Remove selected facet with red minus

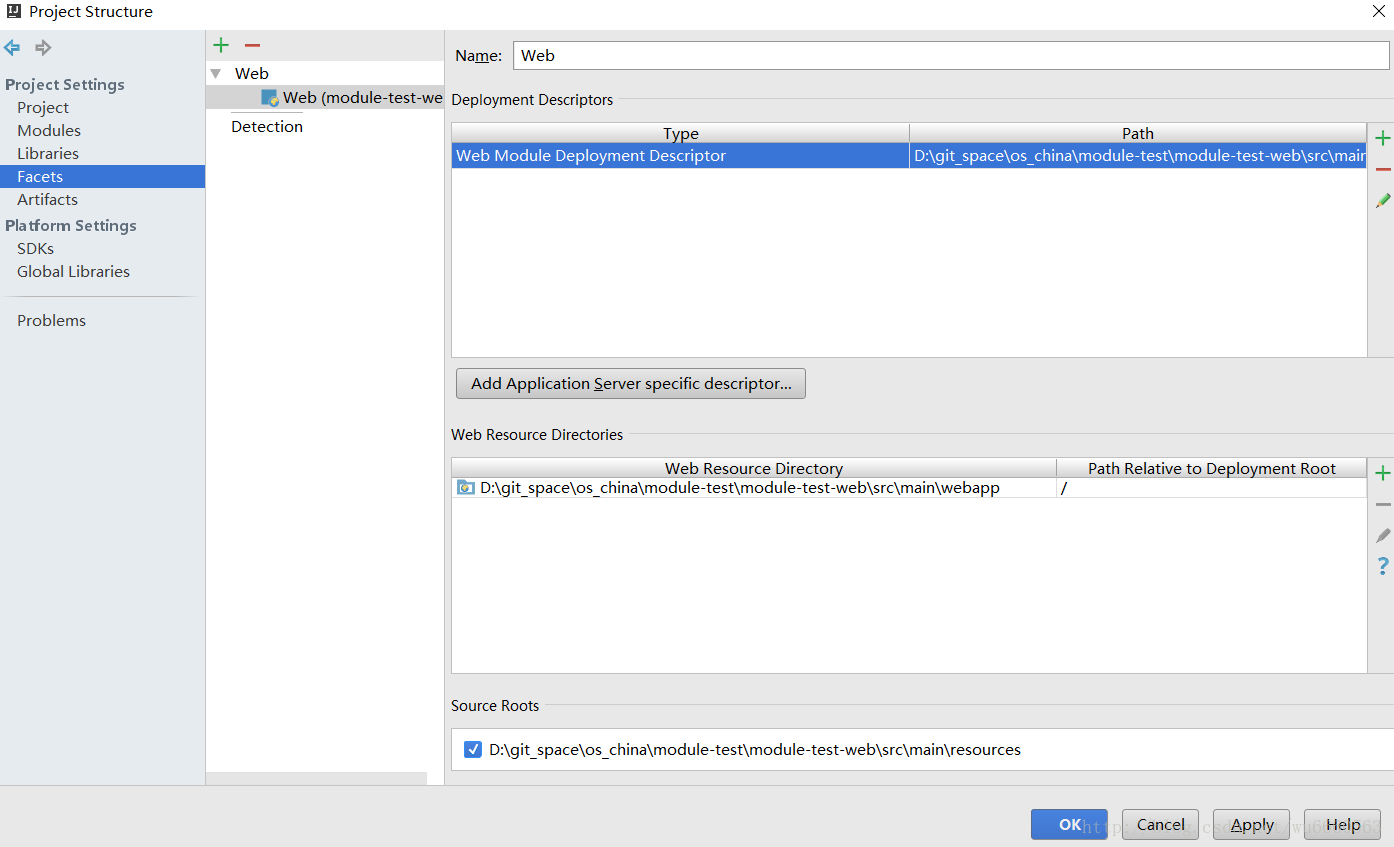252,45
